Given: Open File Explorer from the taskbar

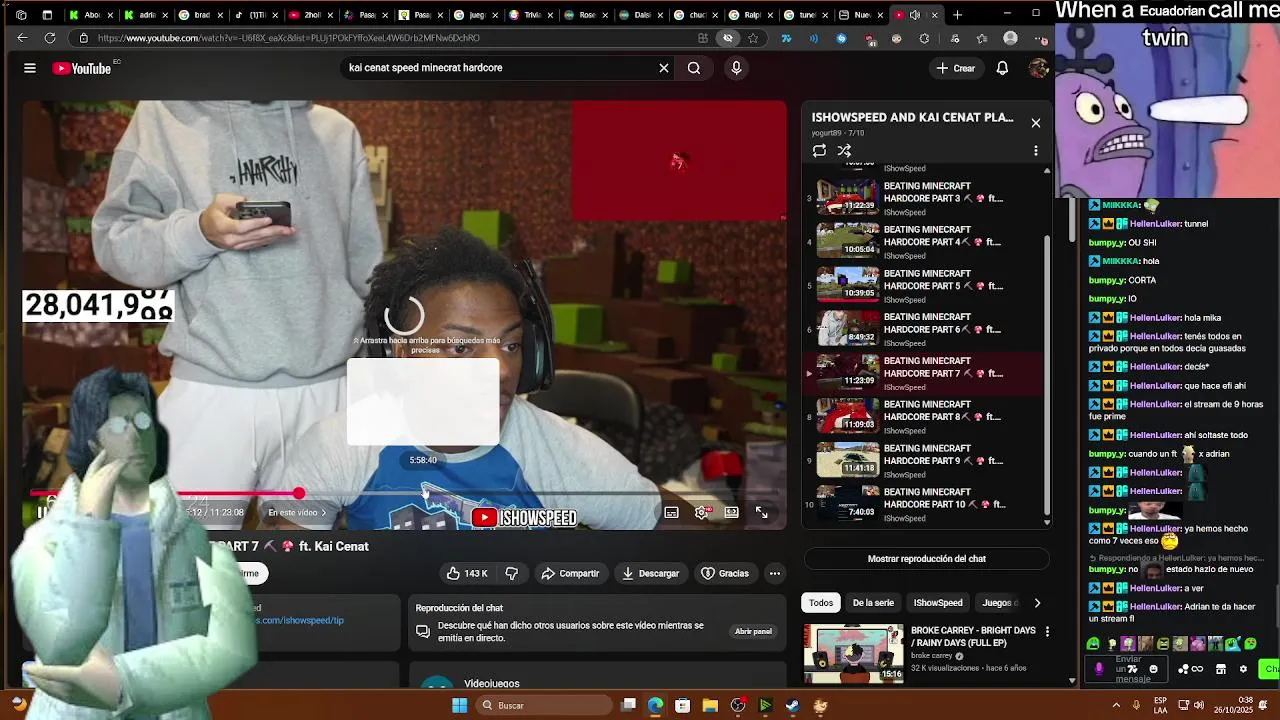Looking at the screenshot, I should 710,705.
